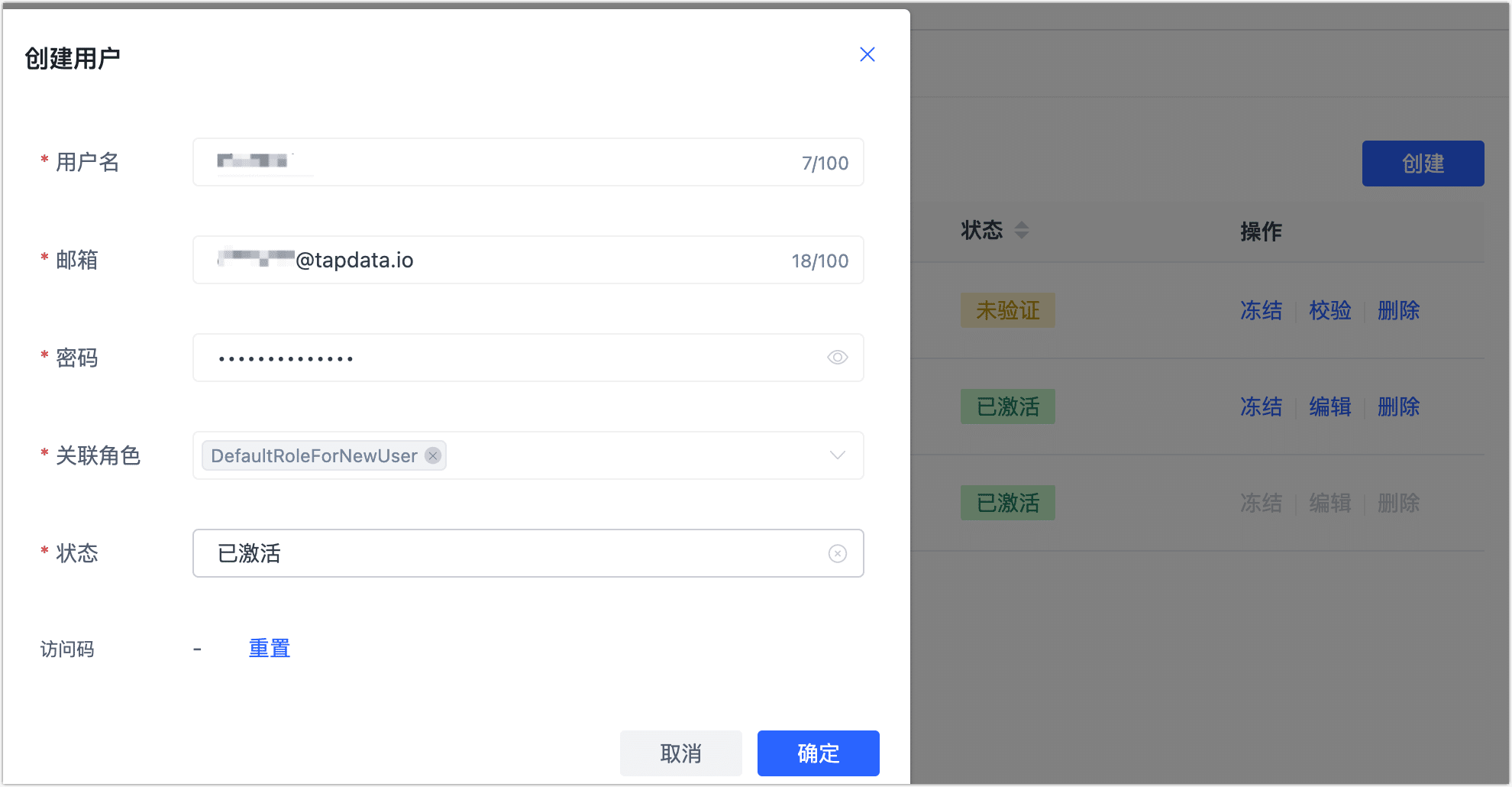Click the 创建 button in the background
Image resolution: width=1512 pixels, height=787 pixels.
pos(1423,164)
